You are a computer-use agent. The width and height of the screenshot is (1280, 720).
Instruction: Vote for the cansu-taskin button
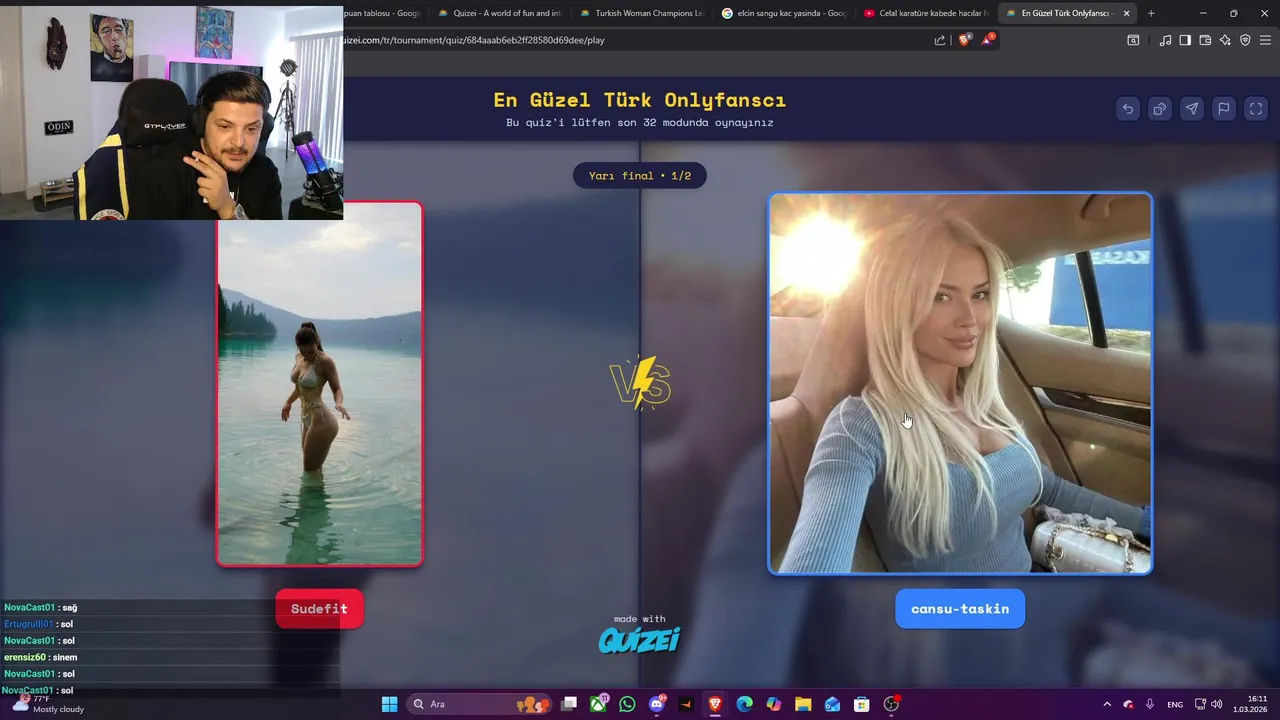[x=960, y=609]
